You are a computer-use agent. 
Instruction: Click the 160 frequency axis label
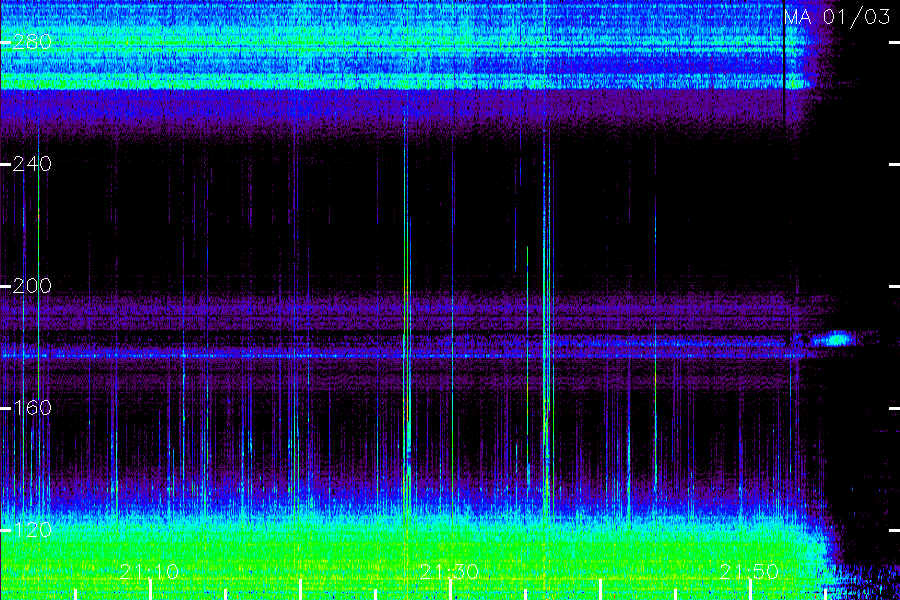(x=32, y=408)
